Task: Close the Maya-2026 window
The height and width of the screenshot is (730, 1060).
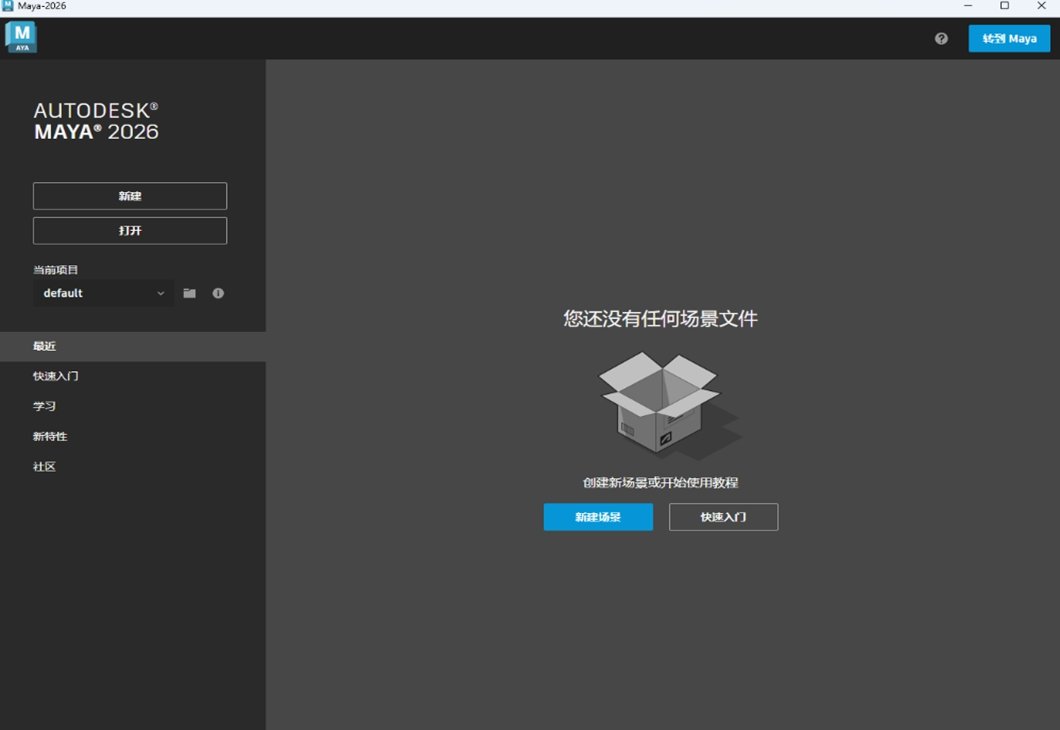Action: tap(1041, 6)
